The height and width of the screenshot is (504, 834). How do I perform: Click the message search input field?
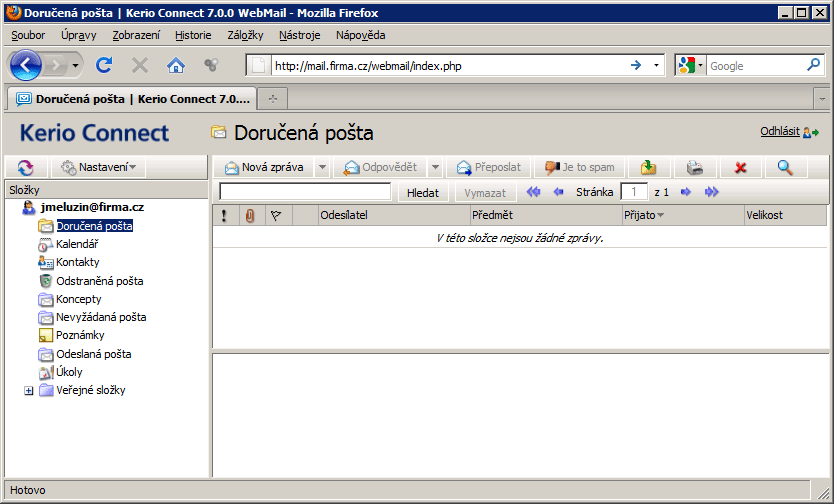click(305, 192)
